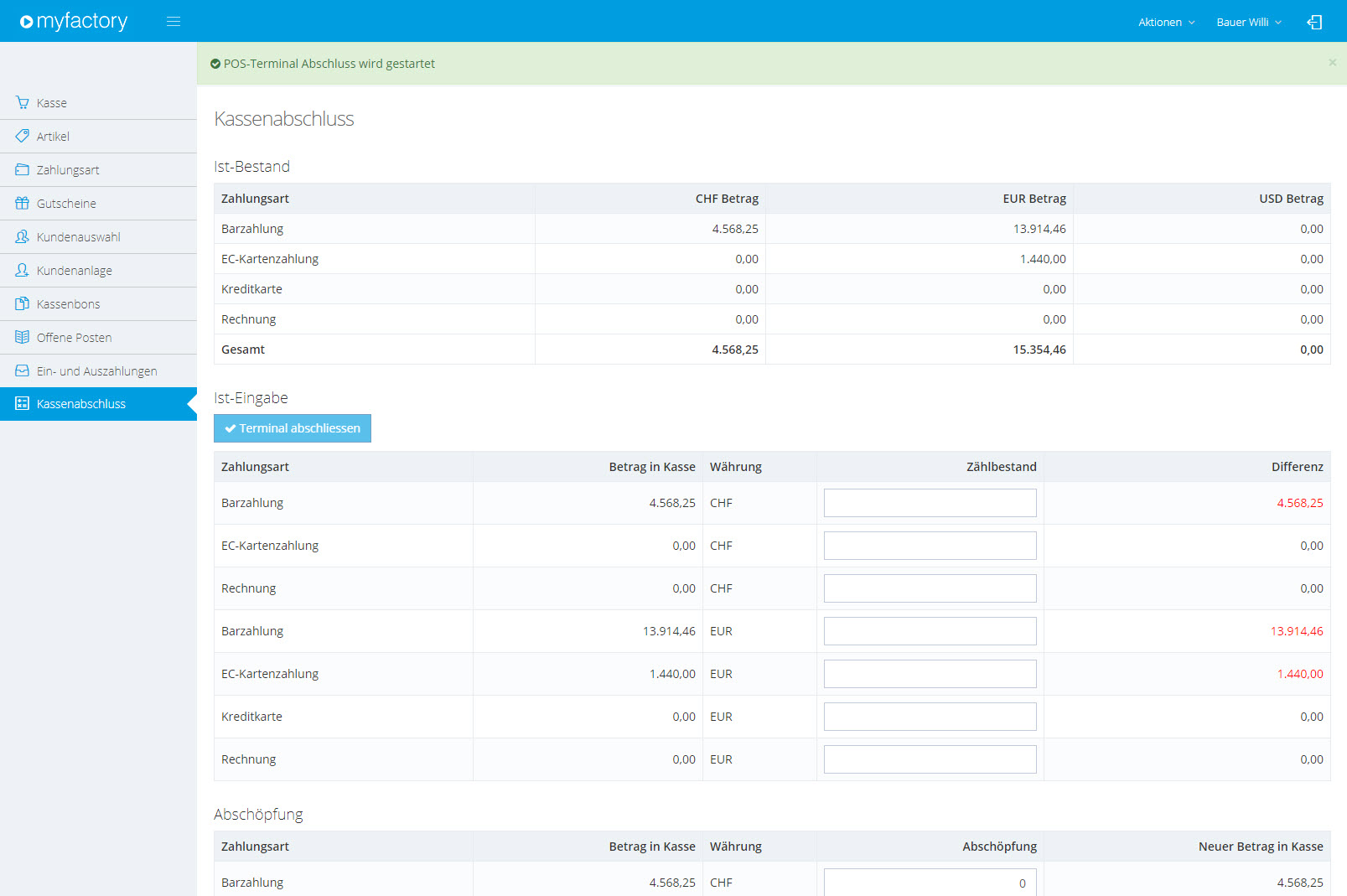Click the Zählbestand column header

(x=1001, y=467)
